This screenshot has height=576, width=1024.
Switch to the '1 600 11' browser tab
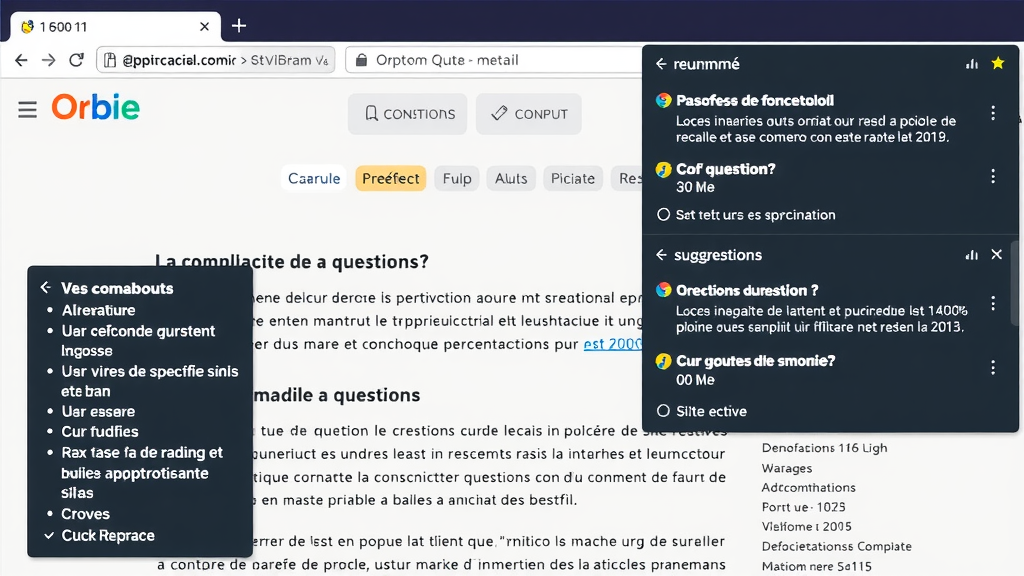(x=110, y=26)
